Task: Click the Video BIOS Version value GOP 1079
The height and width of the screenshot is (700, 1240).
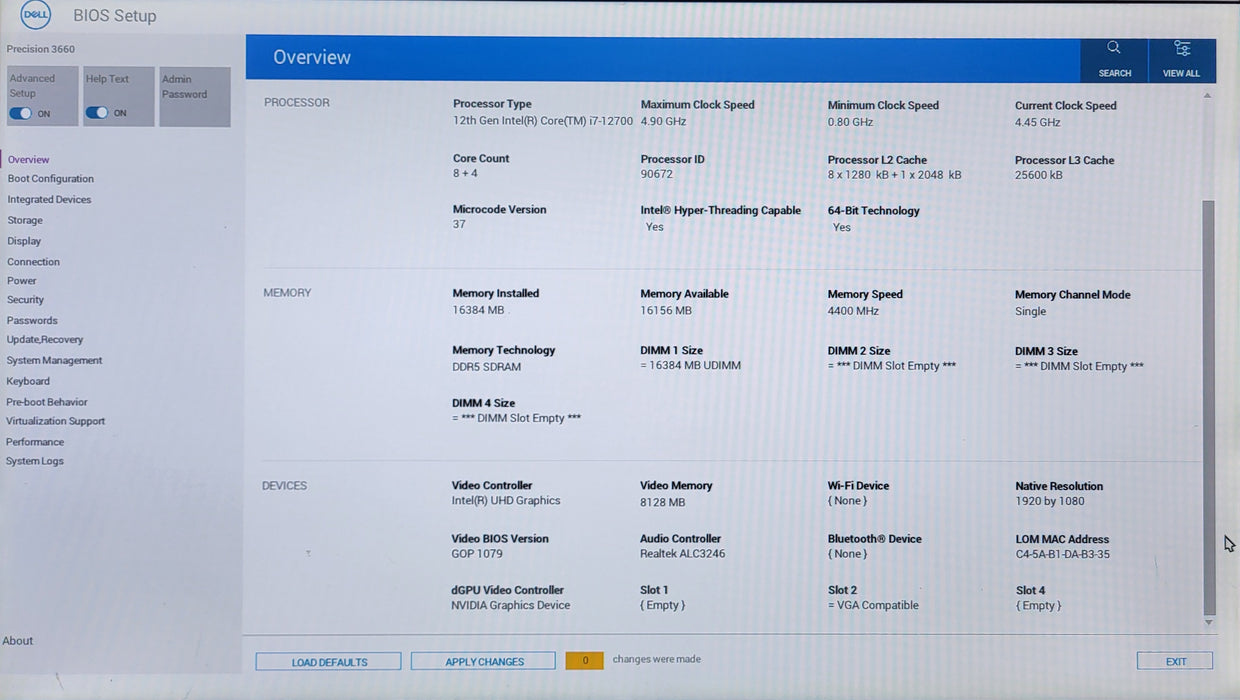Action: [x=477, y=554]
